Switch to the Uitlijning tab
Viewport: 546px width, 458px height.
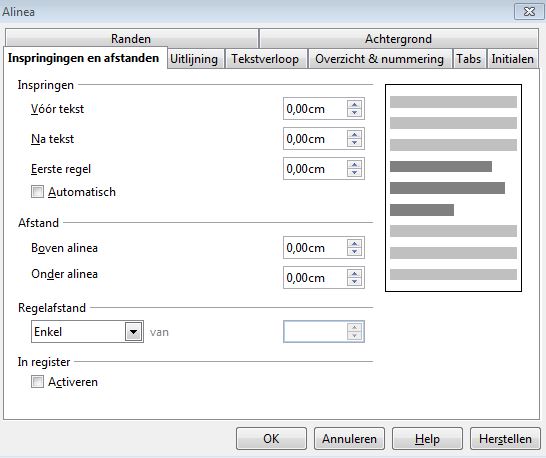coord(194,59)
